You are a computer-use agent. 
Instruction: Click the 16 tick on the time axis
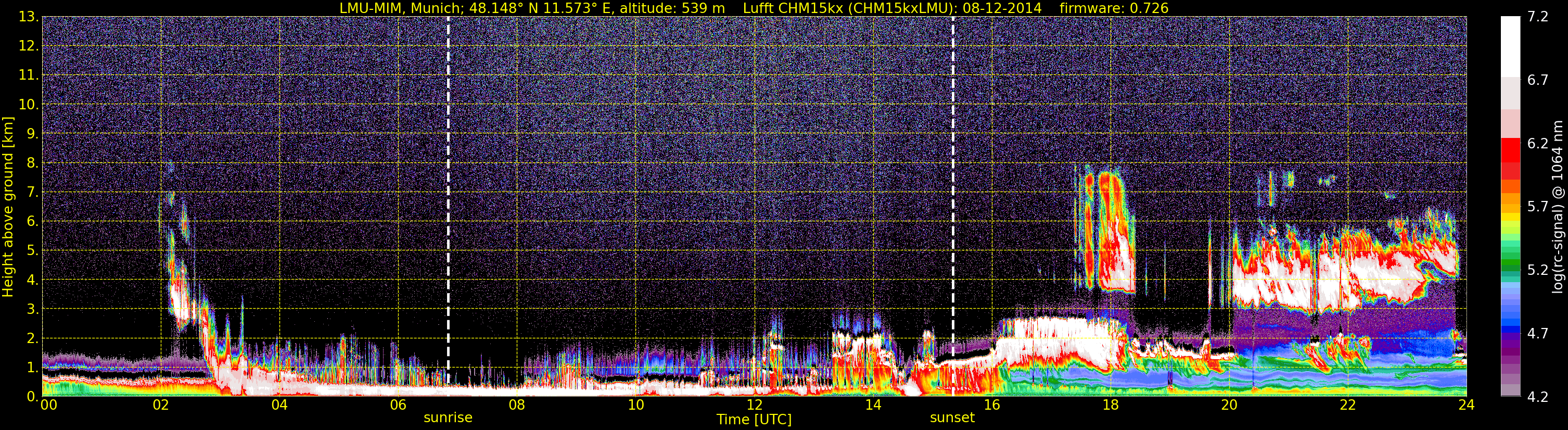click(991, 405)
